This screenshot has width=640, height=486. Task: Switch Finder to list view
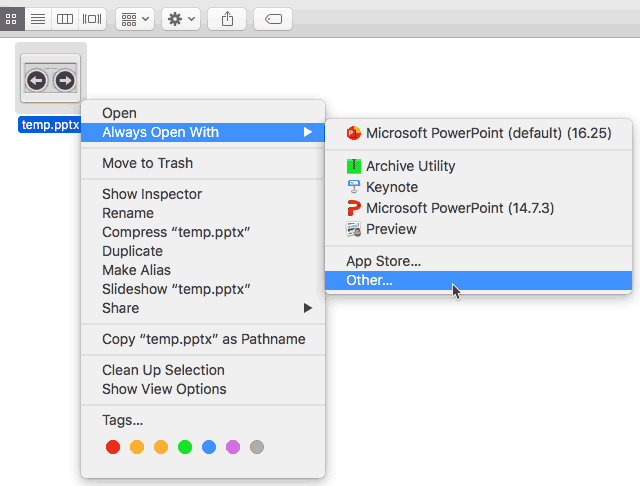click(x=37, y=18)
